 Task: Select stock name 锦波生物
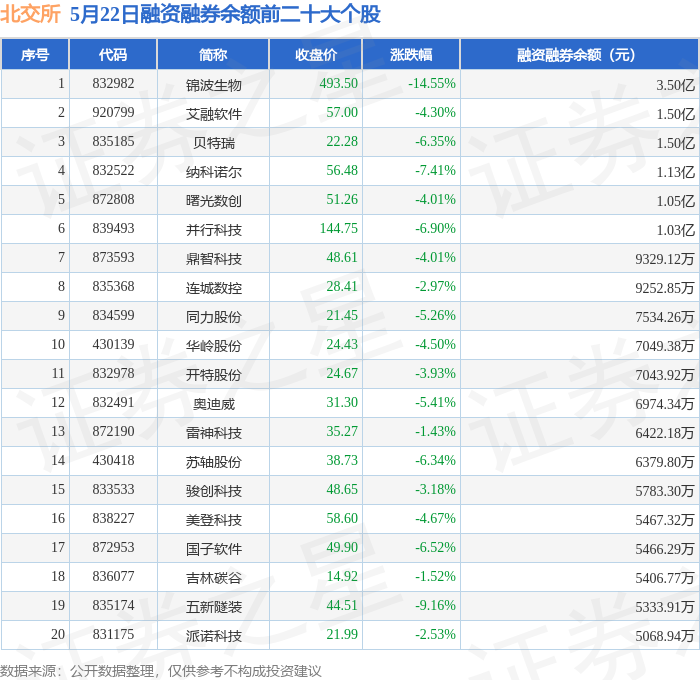(x=213, y=85)
